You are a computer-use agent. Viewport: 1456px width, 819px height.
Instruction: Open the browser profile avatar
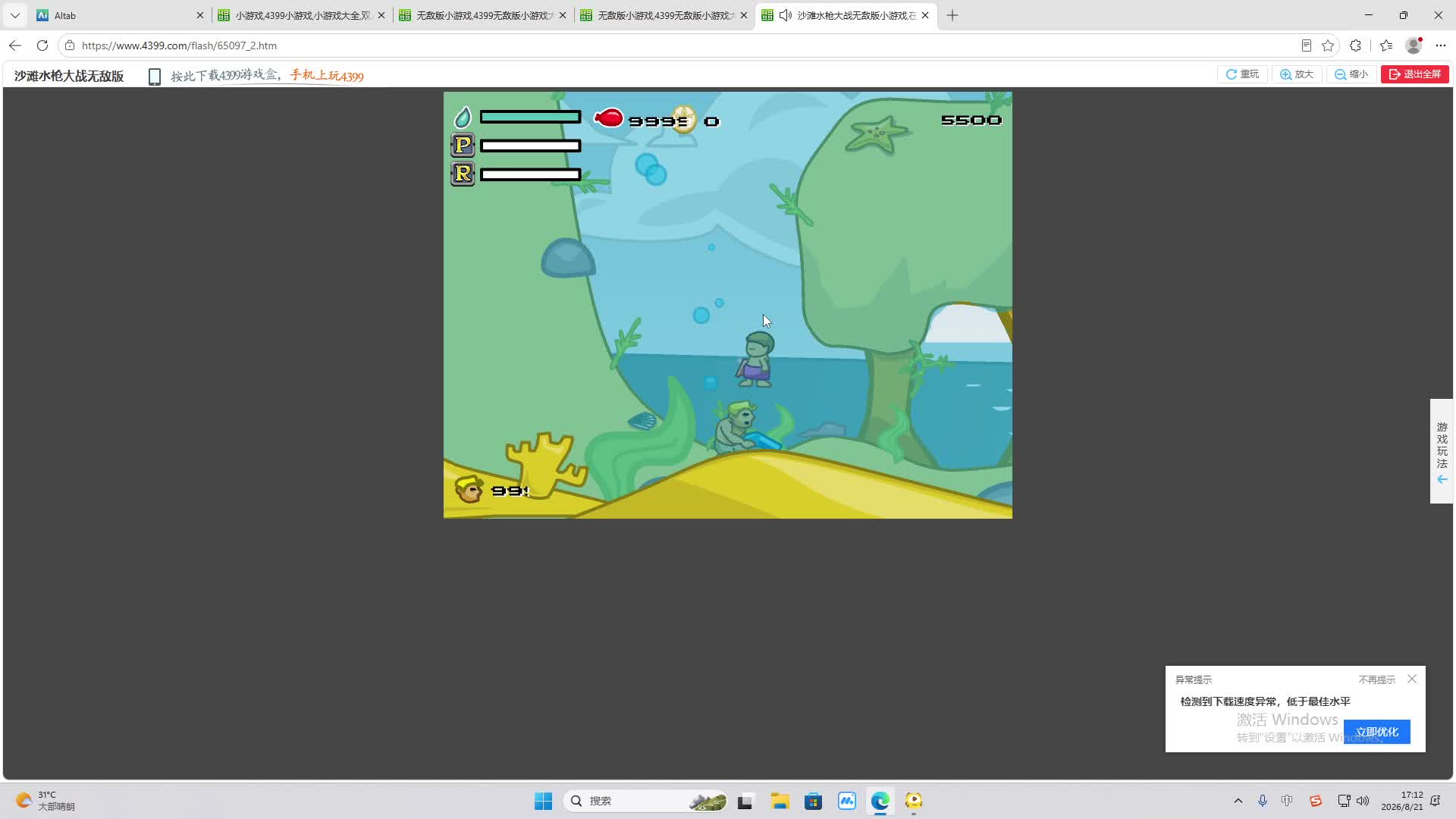[1414, 45]
